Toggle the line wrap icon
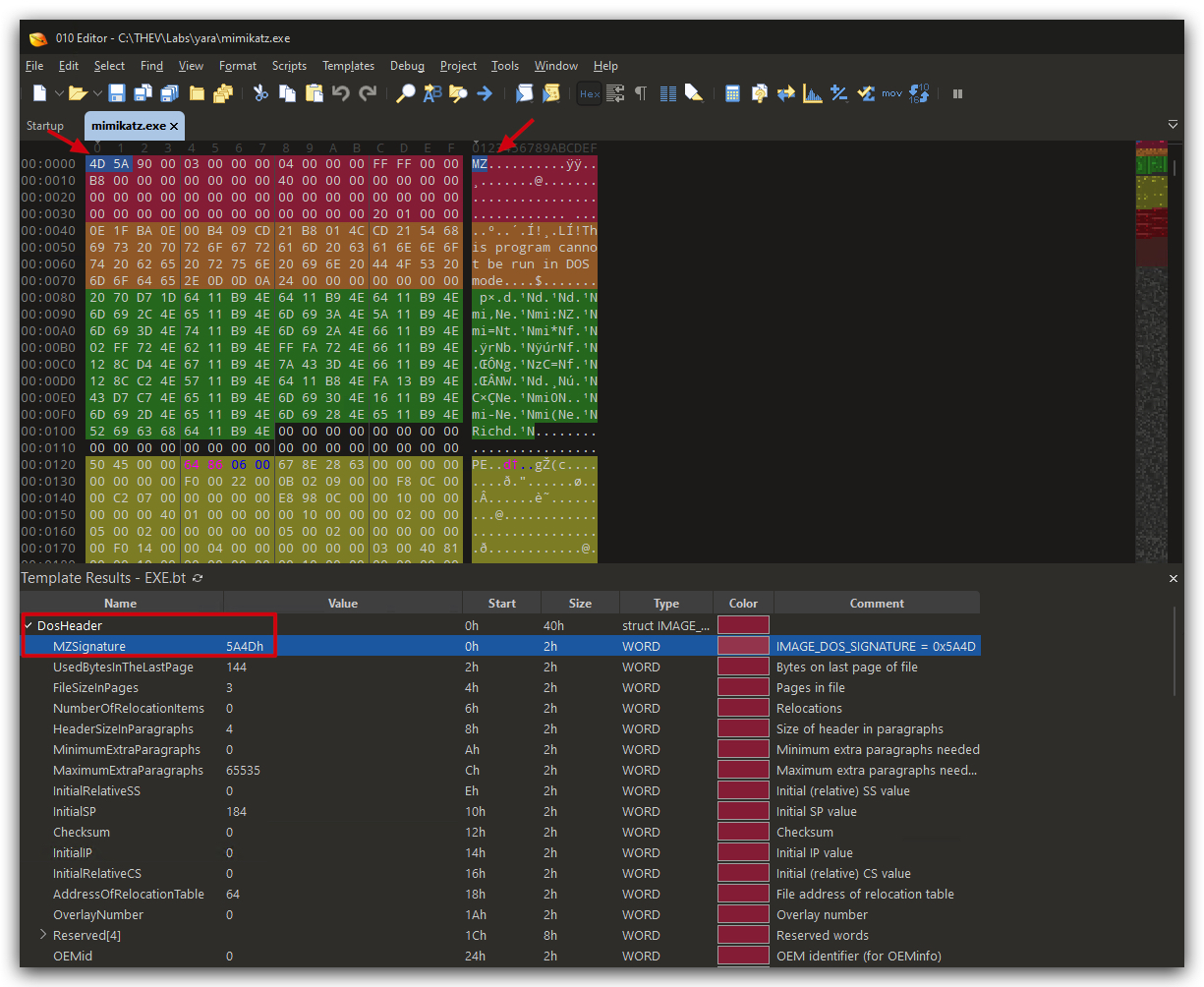Screen dimensions: 1204x987 (615, 93)
